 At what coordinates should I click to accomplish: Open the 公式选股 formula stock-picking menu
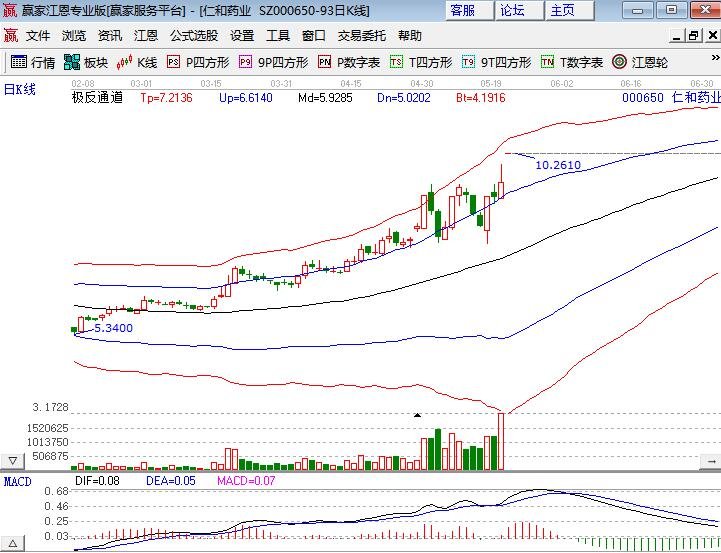194,35
